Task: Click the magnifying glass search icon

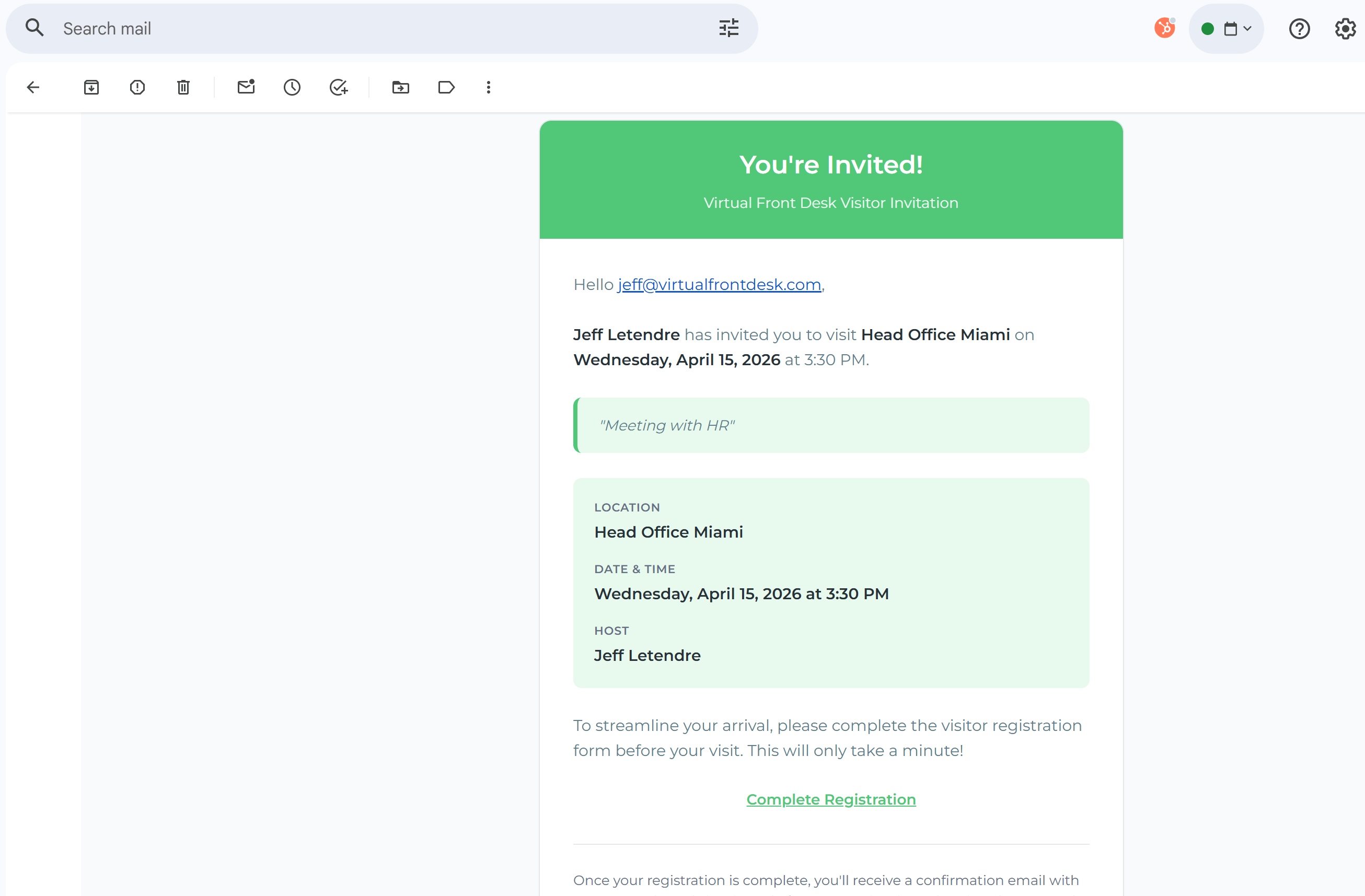Action: 34,28
